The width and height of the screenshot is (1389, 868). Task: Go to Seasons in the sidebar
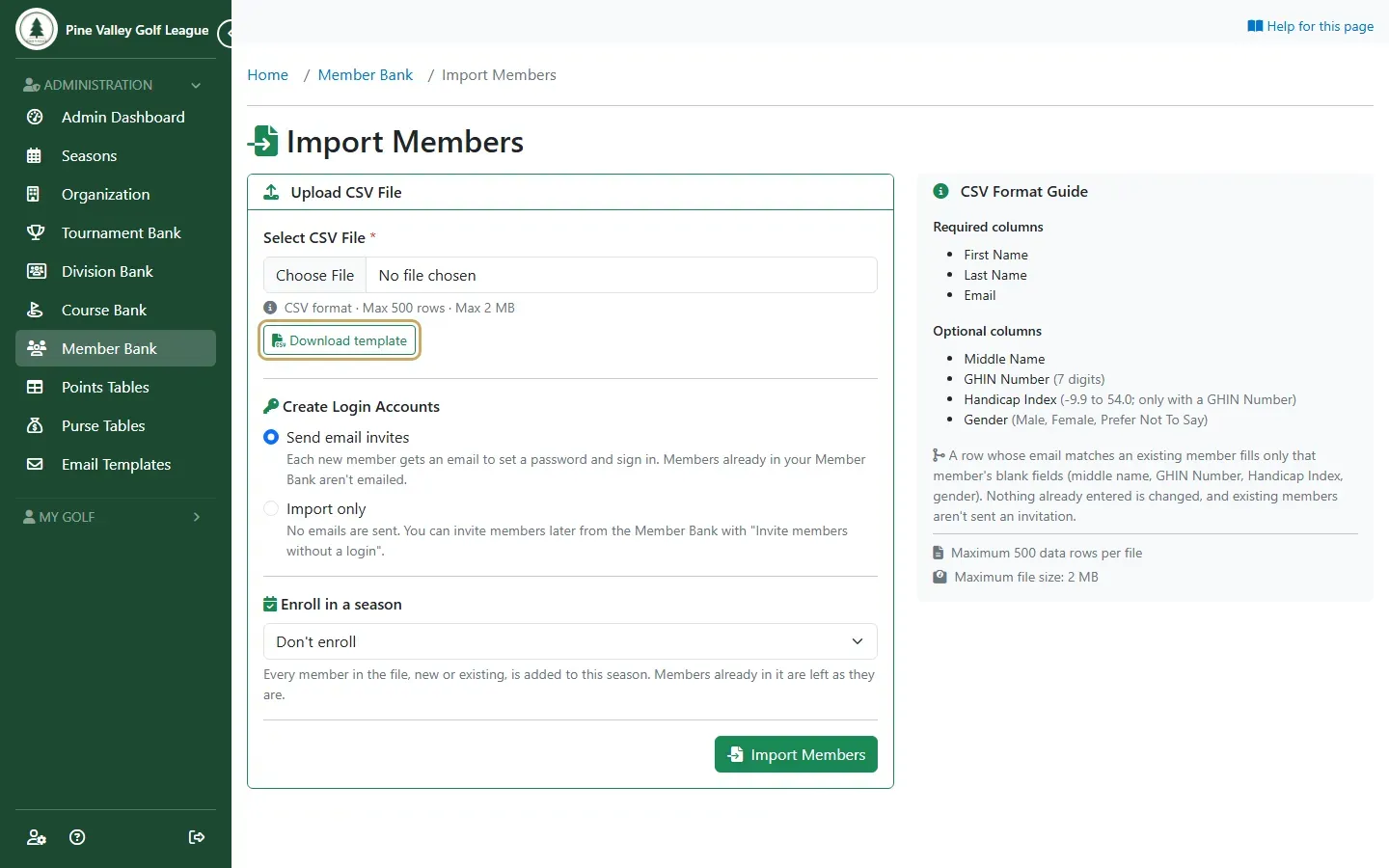[x=116, y=155]
